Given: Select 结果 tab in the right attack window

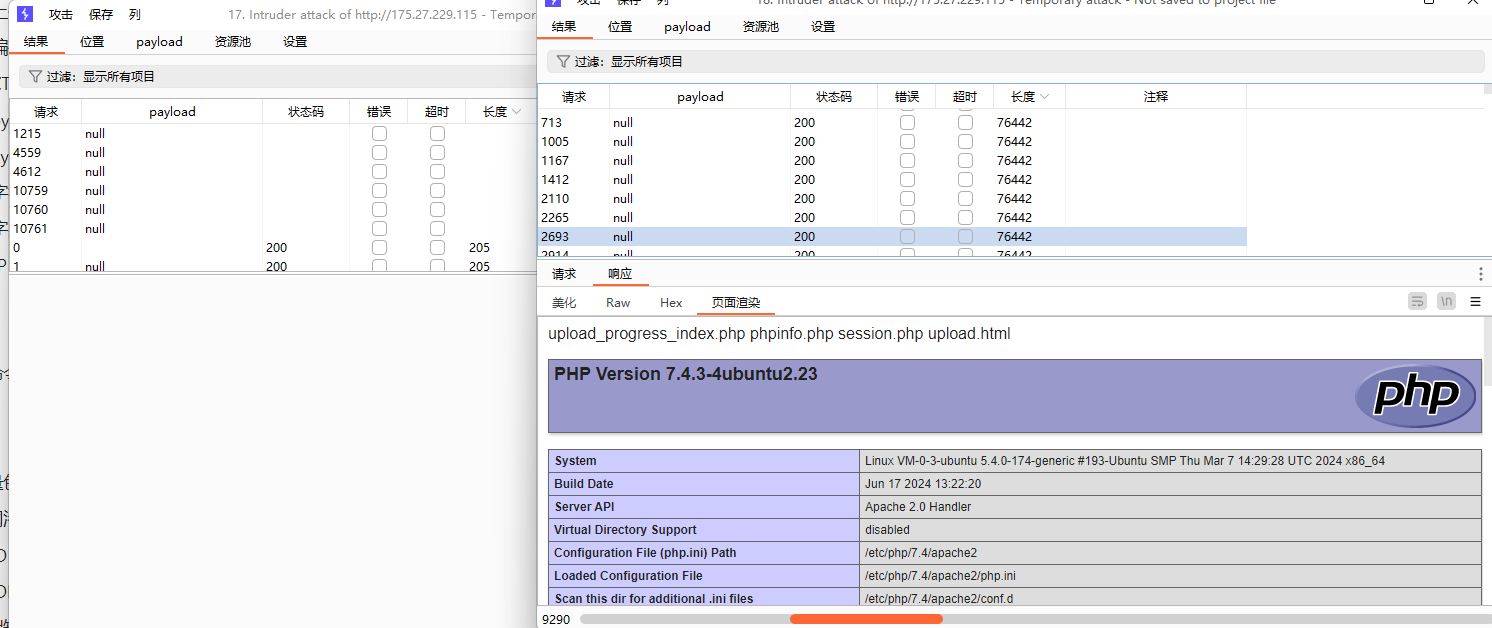Looking at the screenshot, I should [x=564, y=27].
